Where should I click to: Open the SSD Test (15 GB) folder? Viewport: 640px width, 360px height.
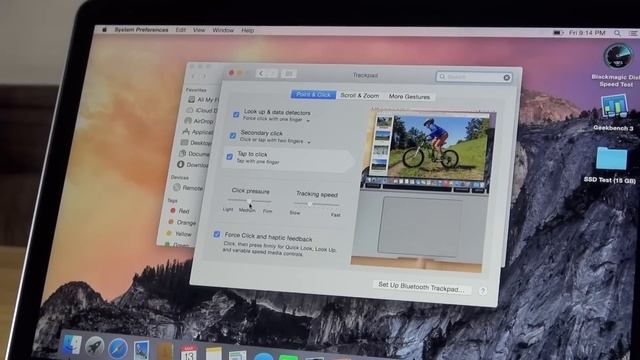pyautogui.click(x=611, y=158)
